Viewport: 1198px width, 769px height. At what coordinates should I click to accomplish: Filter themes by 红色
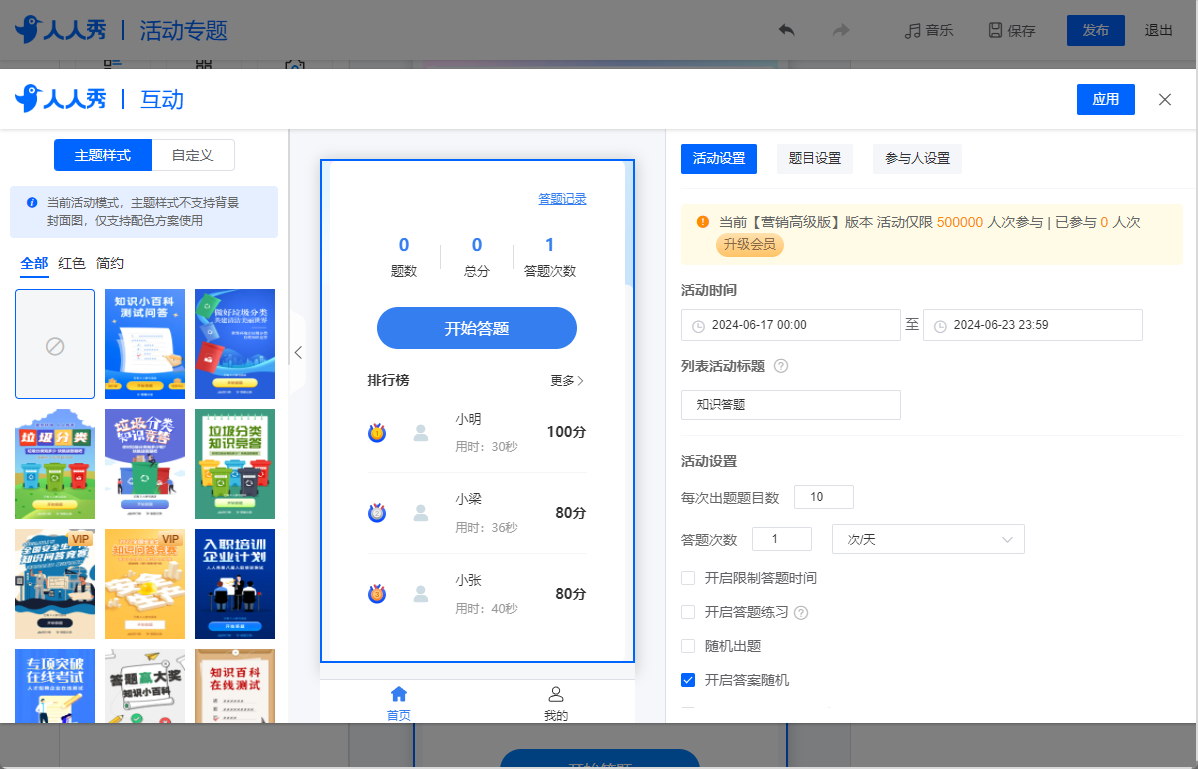click(x=72, y=263)
